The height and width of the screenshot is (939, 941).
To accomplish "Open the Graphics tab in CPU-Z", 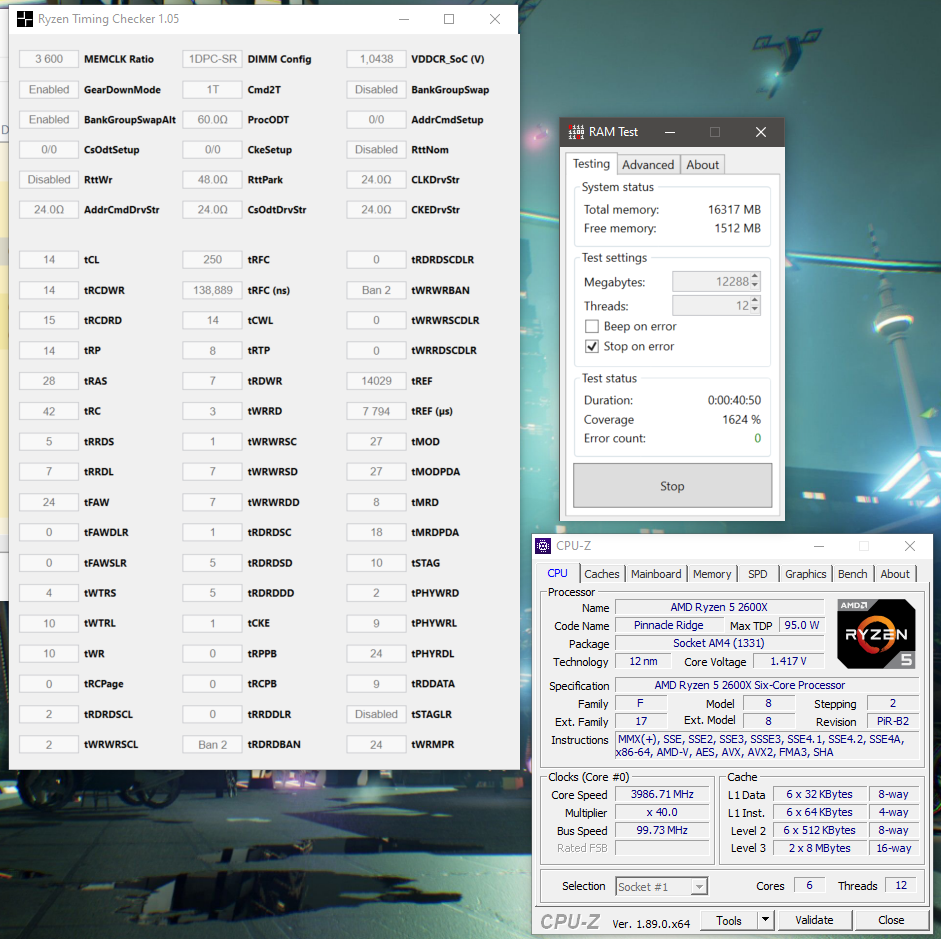I will [805, 574].
